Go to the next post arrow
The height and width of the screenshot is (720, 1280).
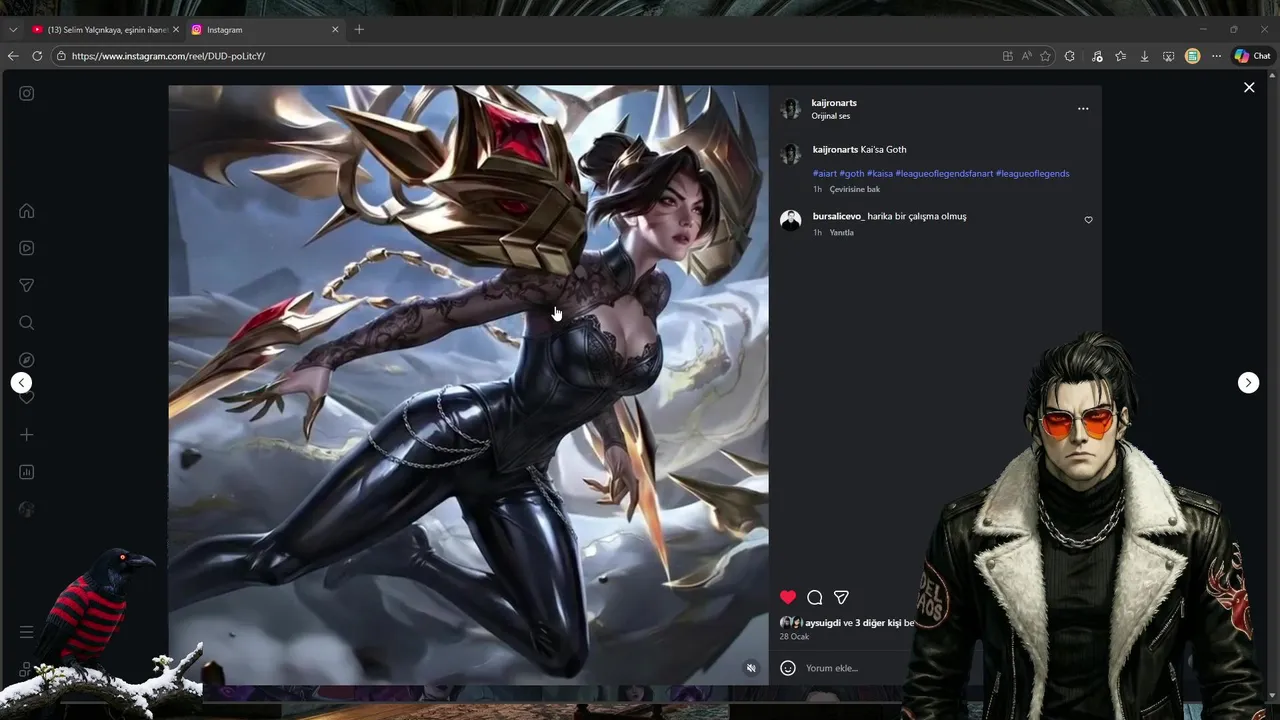point(1248,383)
